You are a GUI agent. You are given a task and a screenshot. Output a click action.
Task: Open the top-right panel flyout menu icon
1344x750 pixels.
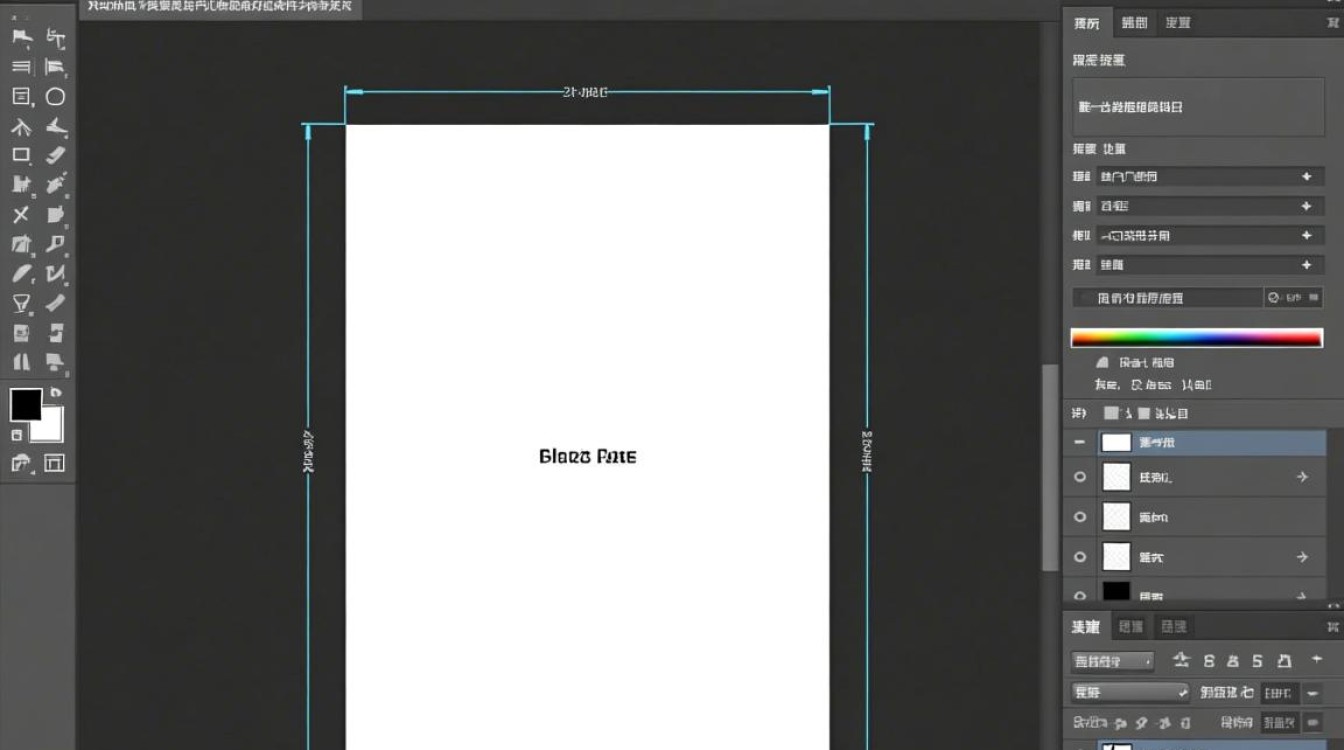(1333, 22)
